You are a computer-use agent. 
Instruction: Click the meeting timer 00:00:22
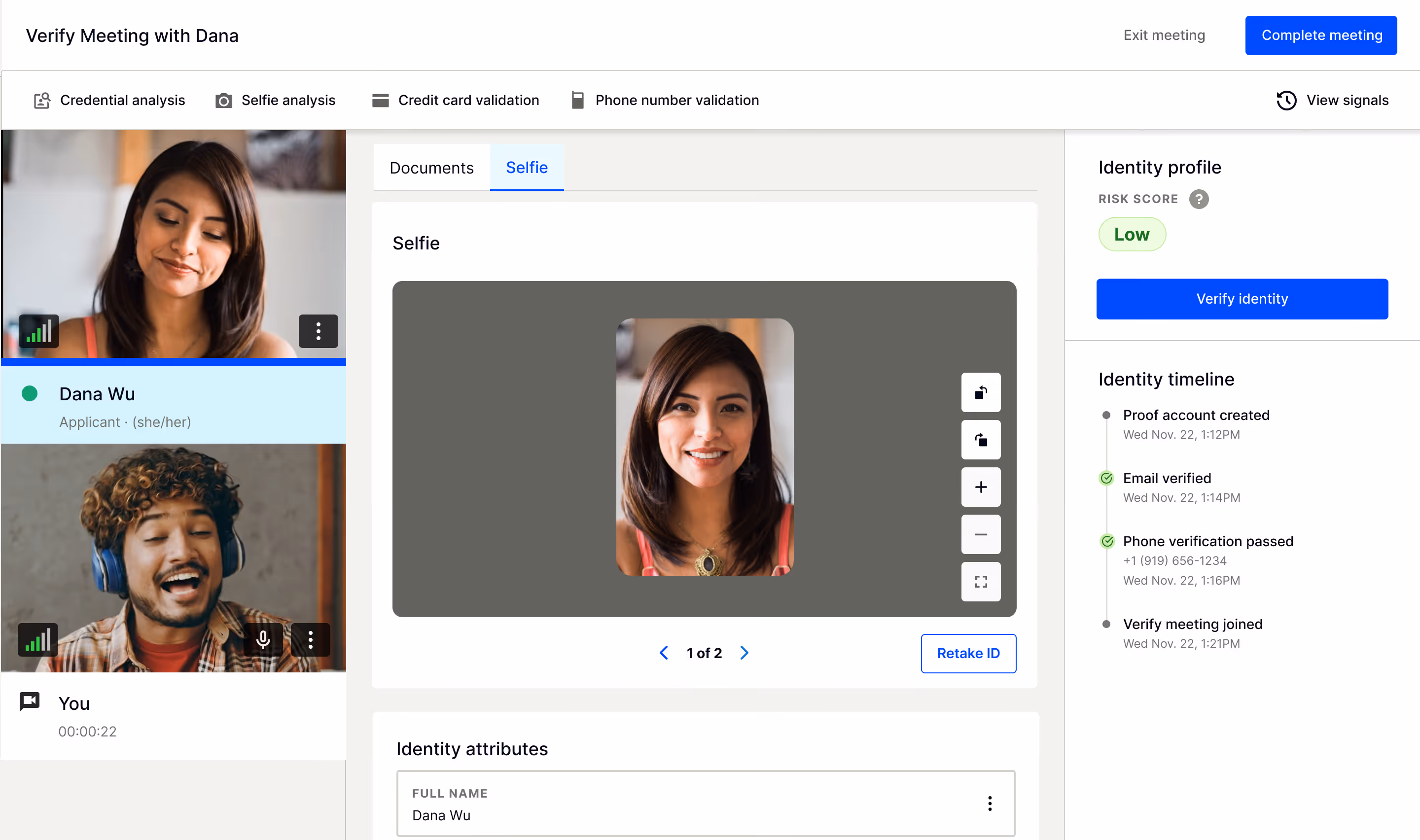(87, 732)
